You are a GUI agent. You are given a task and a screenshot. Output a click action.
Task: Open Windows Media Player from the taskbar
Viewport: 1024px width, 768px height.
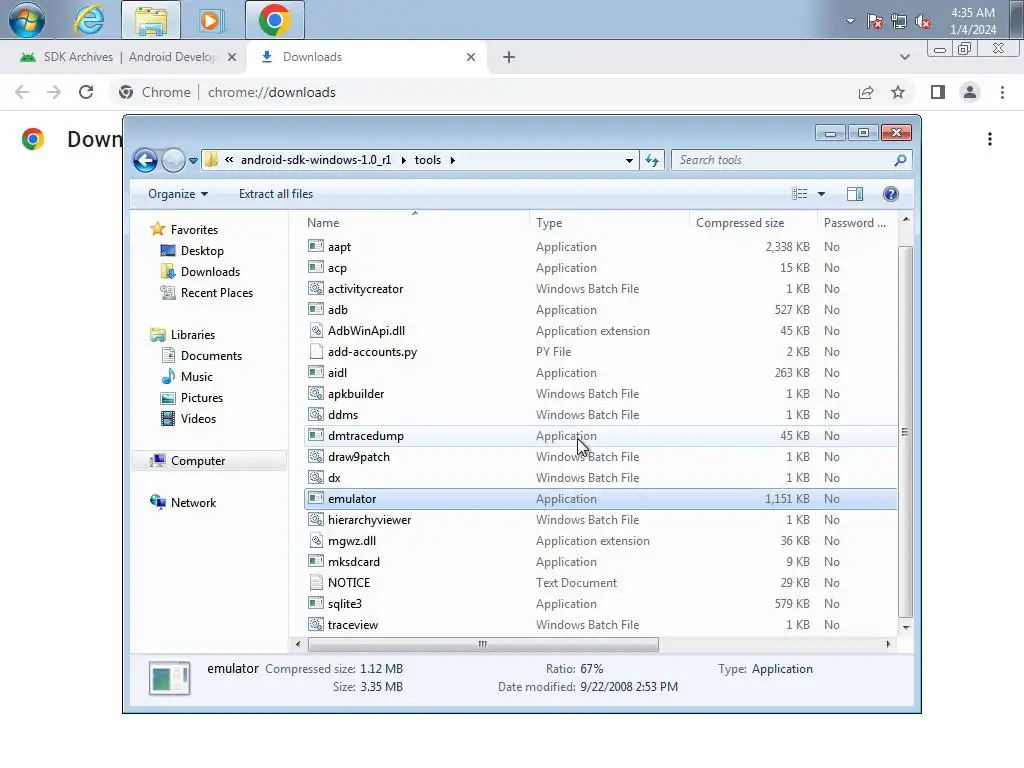210,20
